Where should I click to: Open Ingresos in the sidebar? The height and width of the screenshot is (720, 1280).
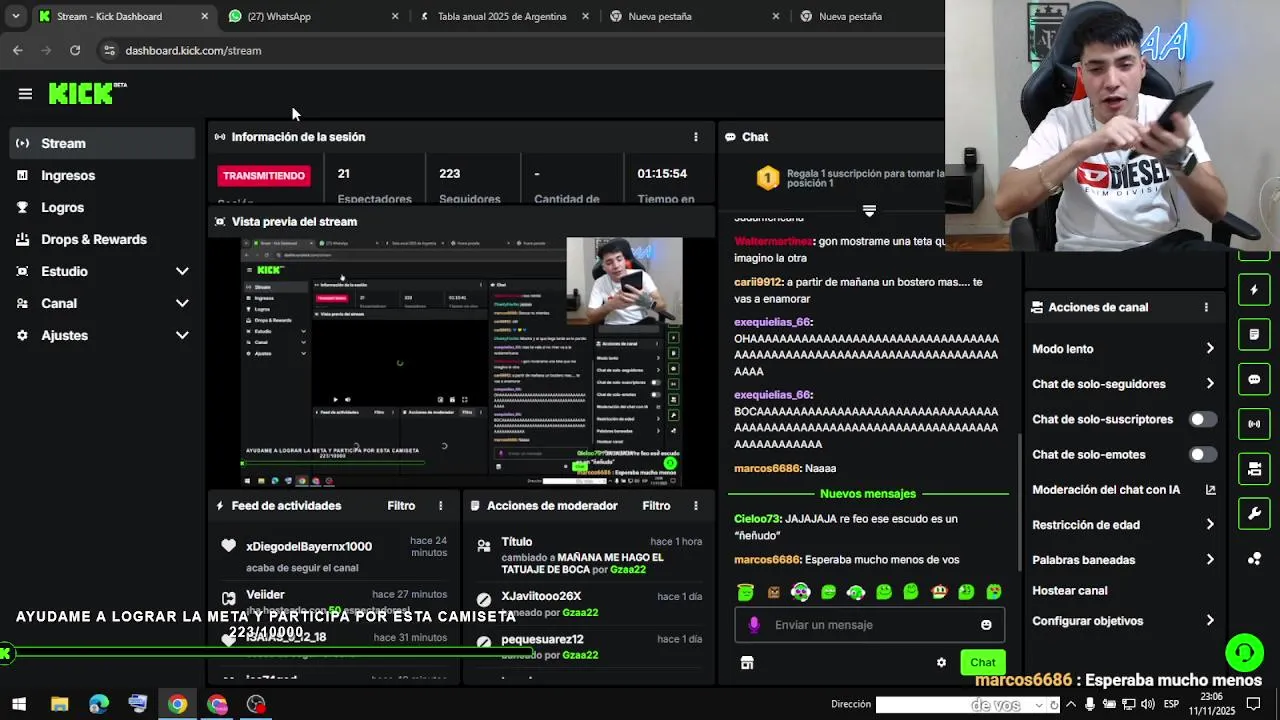coord(101,176)
